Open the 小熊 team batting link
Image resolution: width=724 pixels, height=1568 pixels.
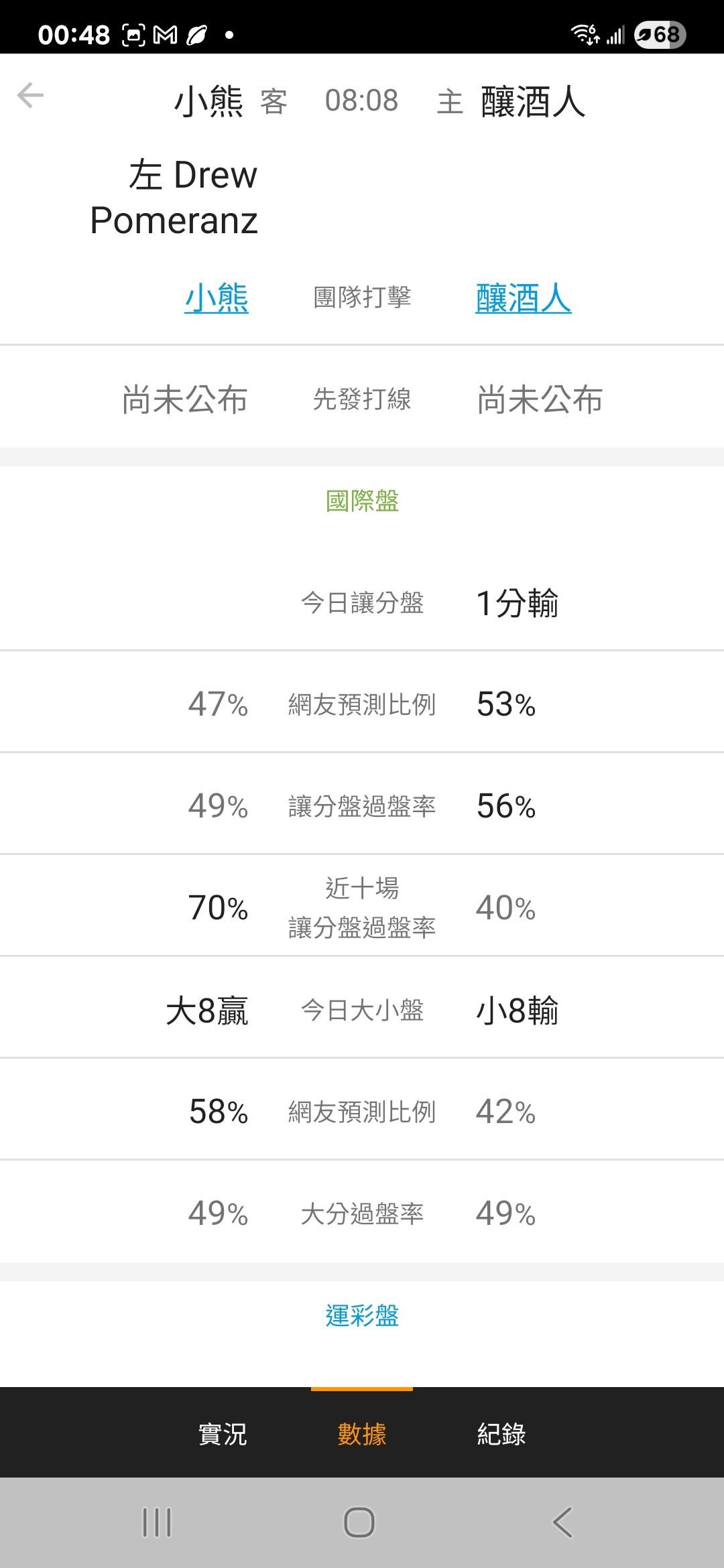tap(217, 298)
